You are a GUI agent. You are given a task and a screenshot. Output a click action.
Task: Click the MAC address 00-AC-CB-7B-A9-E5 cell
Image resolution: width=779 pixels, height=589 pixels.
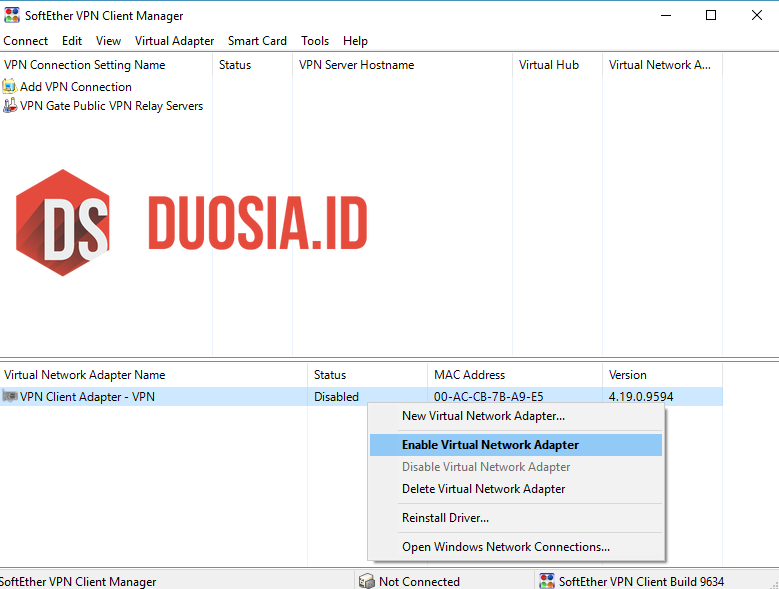[x=488, y=396]
